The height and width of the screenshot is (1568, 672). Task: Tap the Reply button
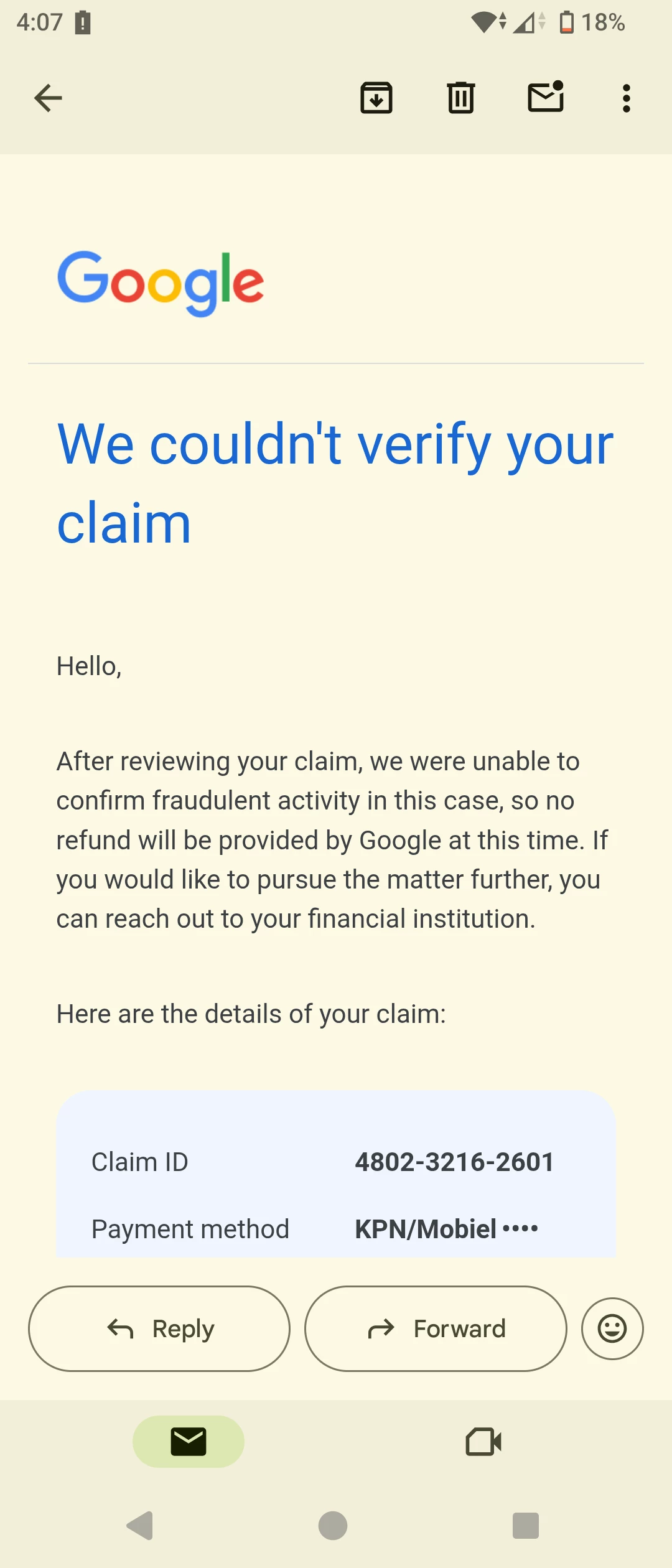click(159, 1328)
